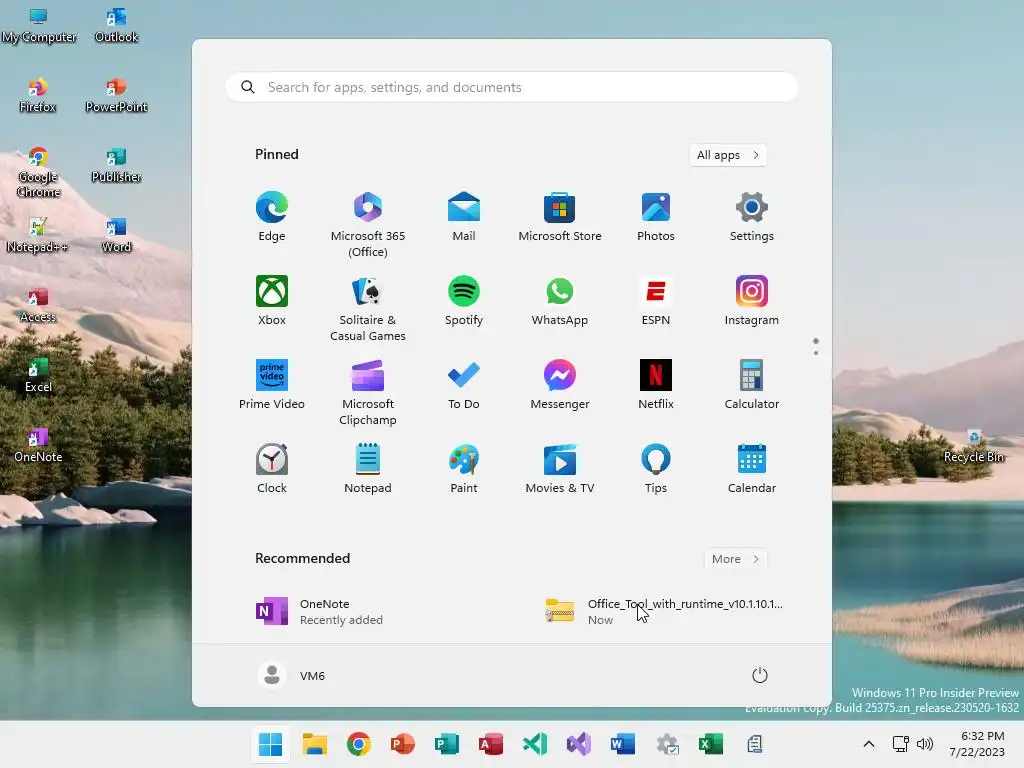The image size is (1024, 768).
Task: Select Recycle Bin on desktop
Action: coord(974,445)
